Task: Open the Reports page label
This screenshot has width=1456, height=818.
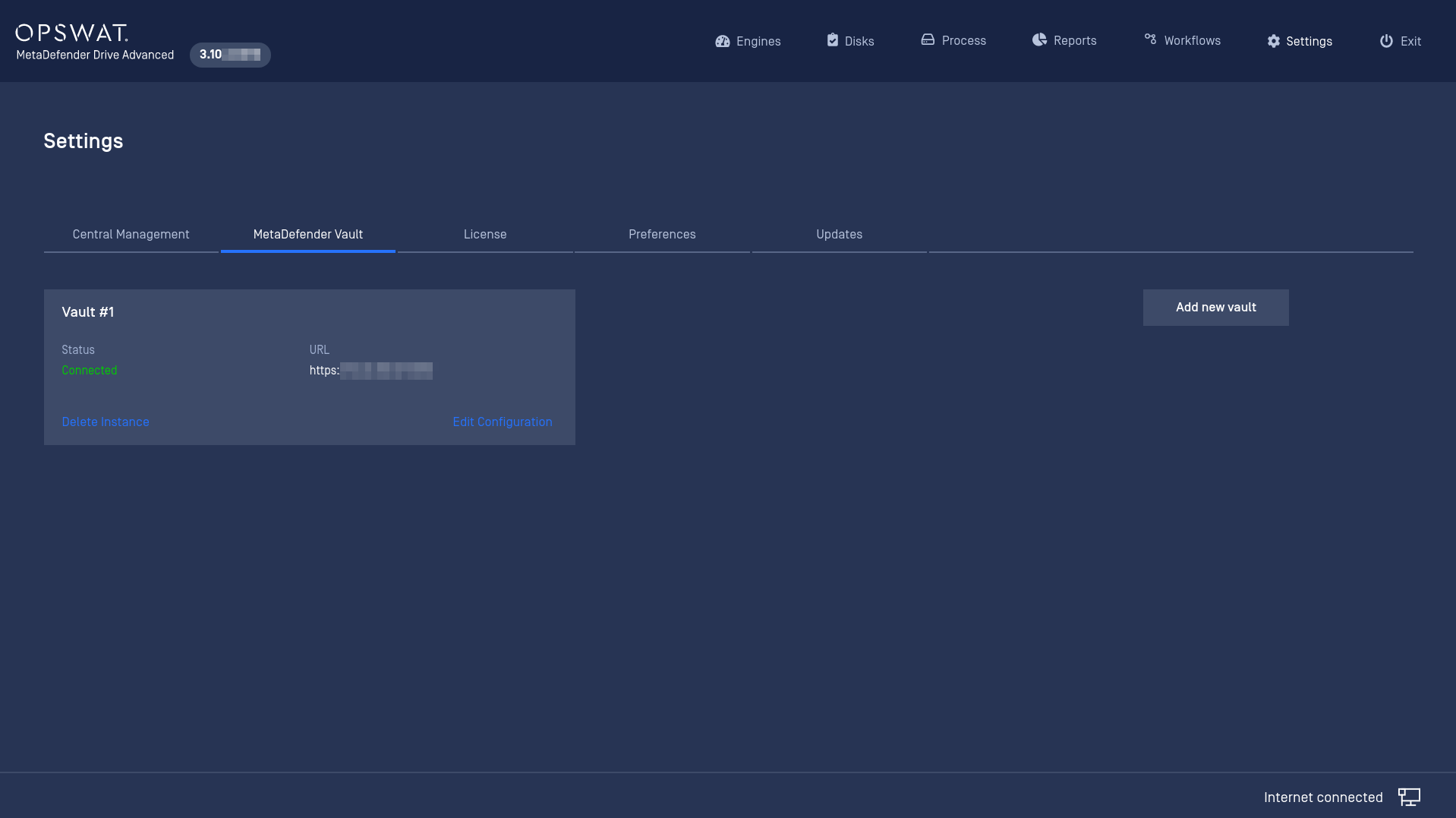Action: pos(1075,40)
